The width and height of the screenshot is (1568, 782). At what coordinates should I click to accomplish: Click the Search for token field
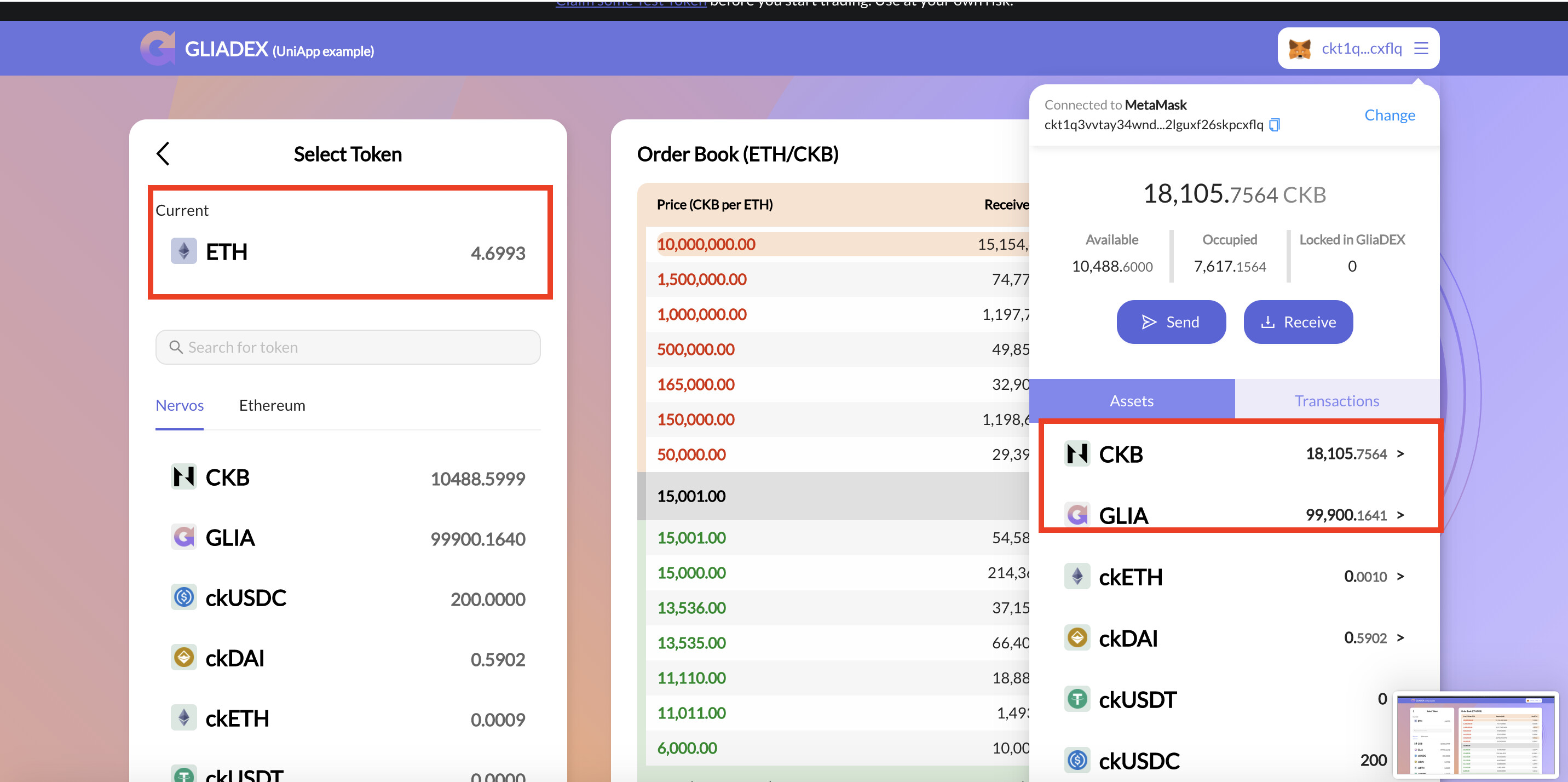pos(348,347)
